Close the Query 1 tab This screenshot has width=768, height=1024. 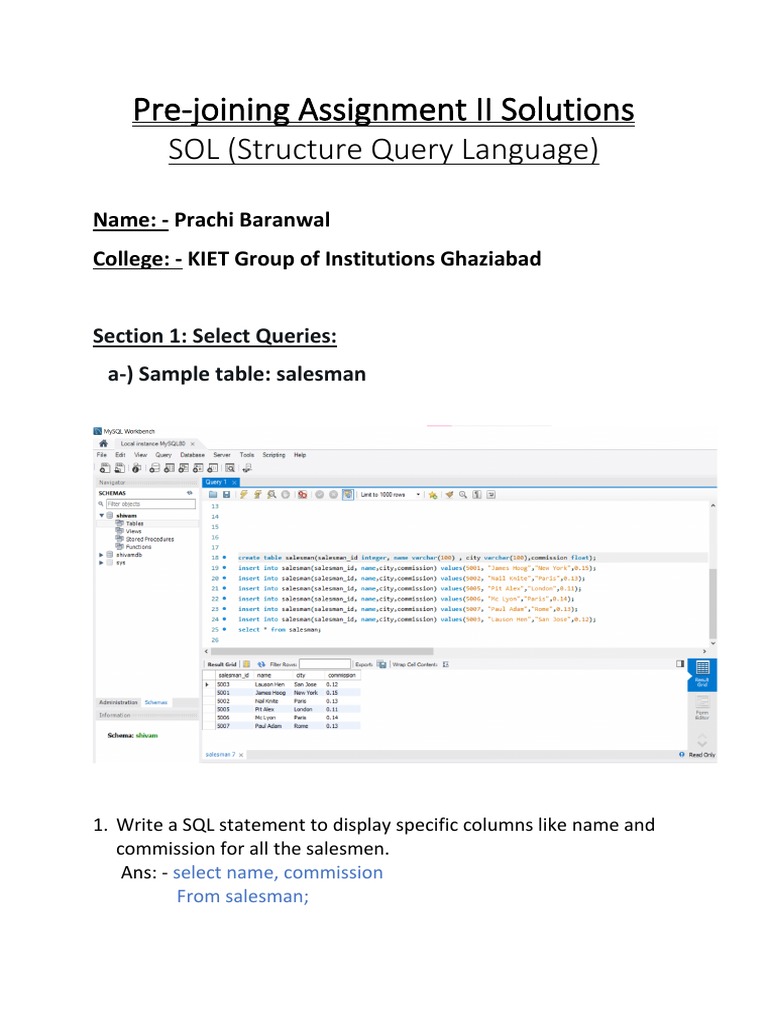point(235,482)
